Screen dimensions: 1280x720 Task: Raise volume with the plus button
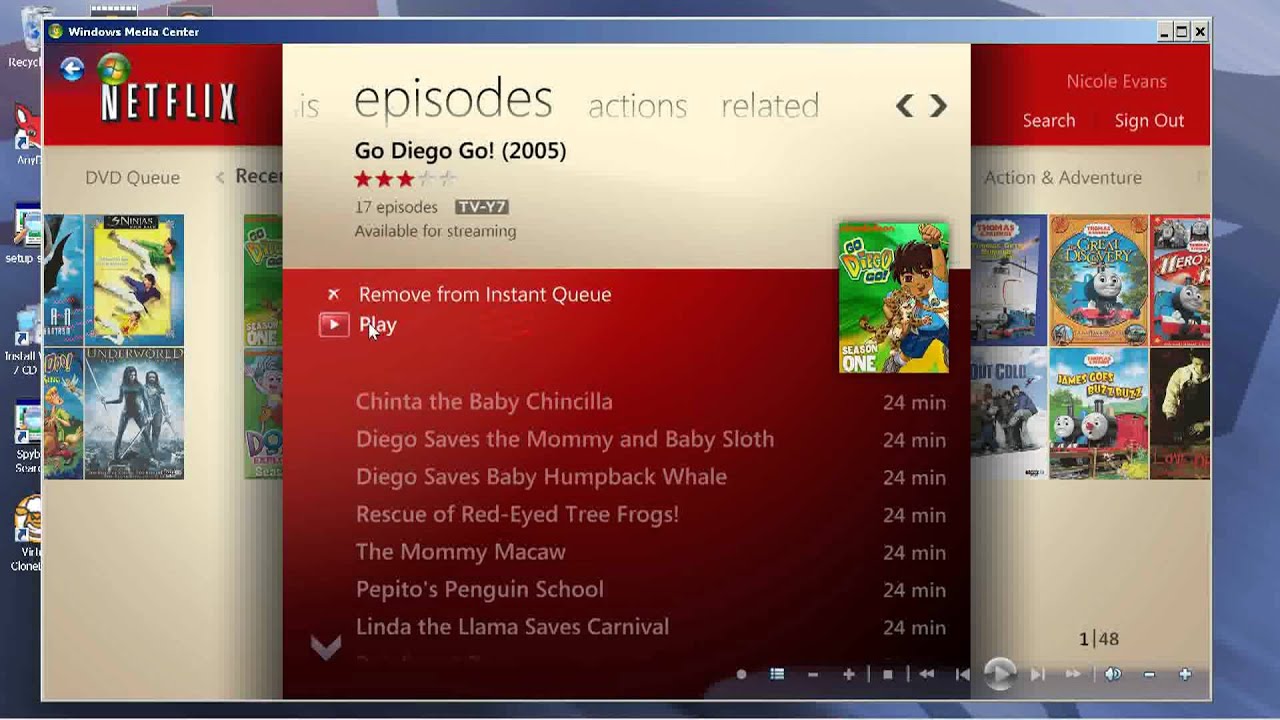tap(1185, 674)
